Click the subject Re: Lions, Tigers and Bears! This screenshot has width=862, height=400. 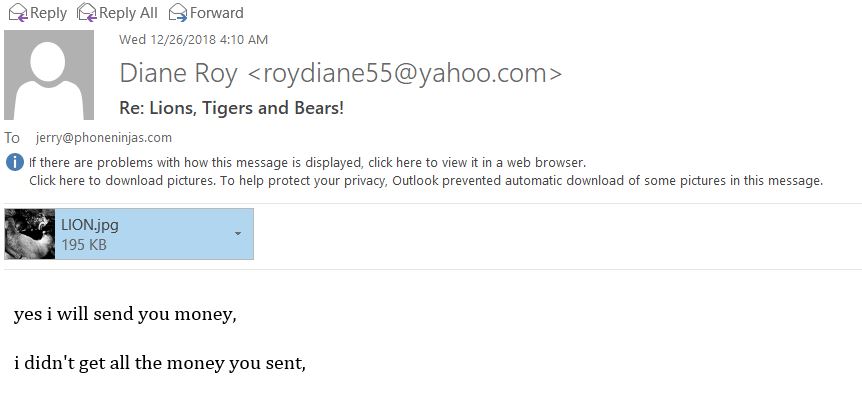pos(231,108)
